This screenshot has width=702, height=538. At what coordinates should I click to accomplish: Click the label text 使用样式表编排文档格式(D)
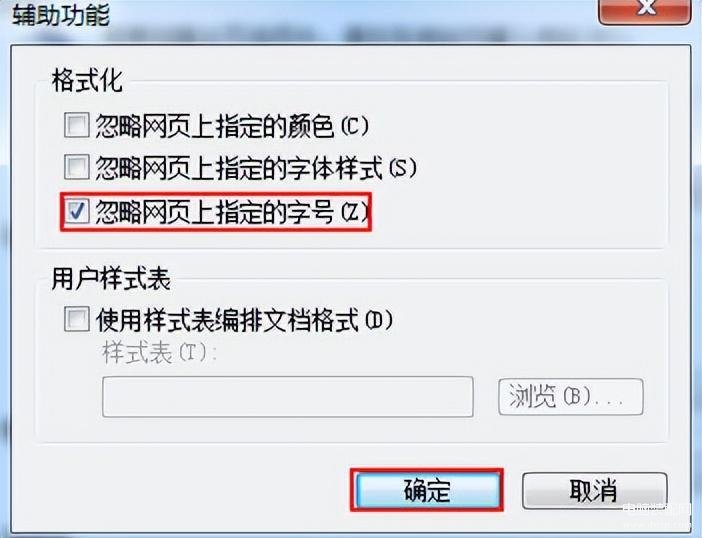[x=244, y=320]
